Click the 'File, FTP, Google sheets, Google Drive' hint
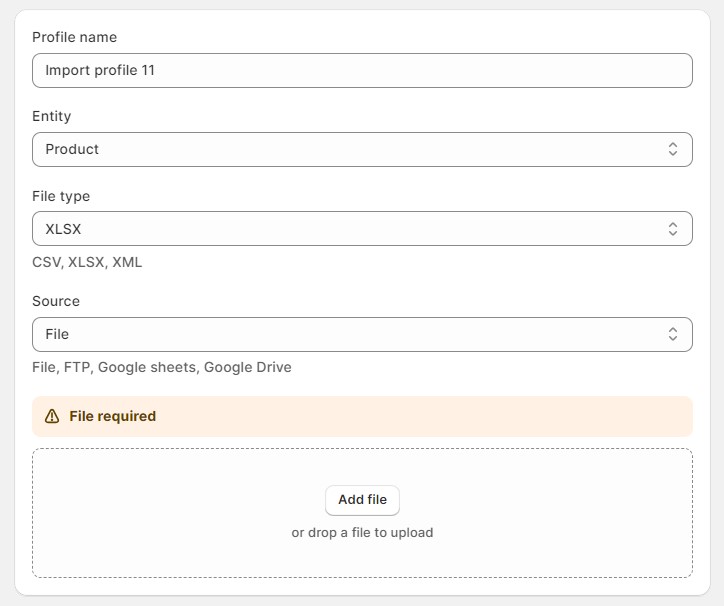The image size is (724, 606). [x=162, y=367]
